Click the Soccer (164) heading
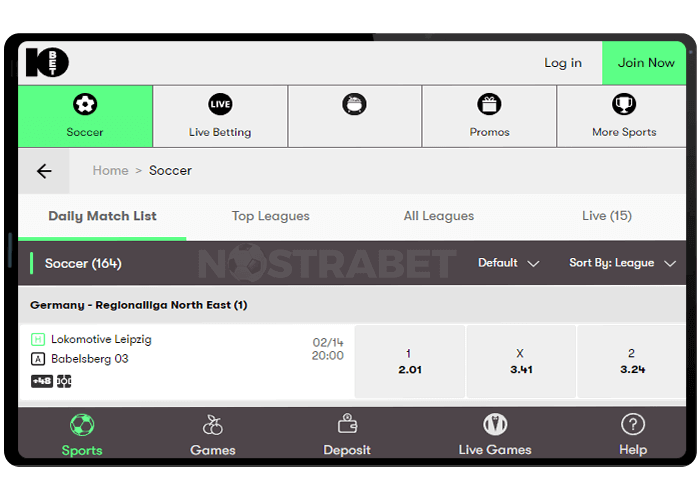Image resolution: width=700 pixels, height=495 pixels. [x=83, y=263]
